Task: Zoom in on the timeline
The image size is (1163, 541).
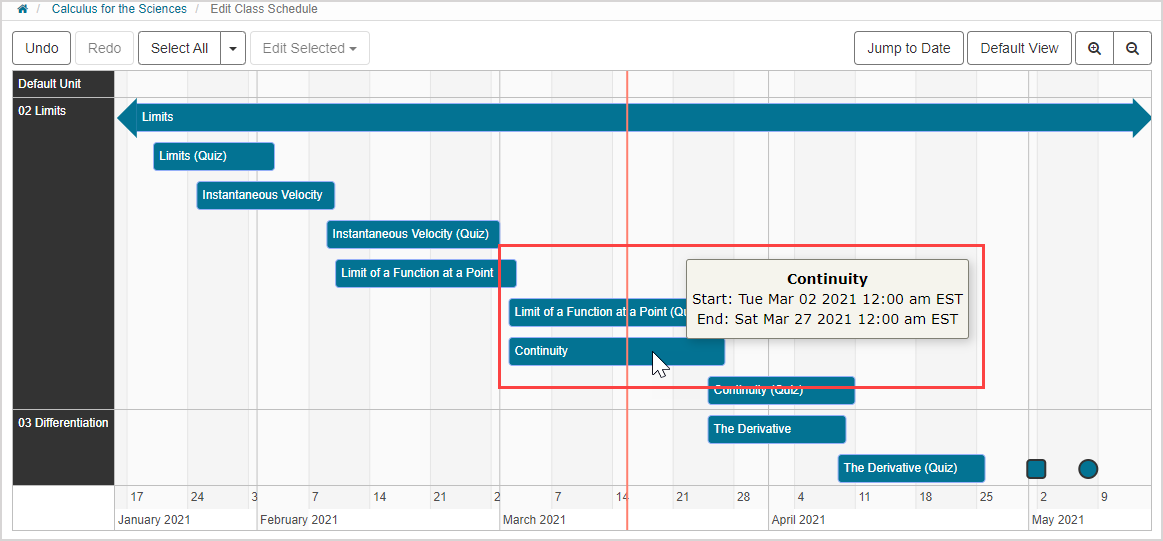Action: tap(1094, 48)
